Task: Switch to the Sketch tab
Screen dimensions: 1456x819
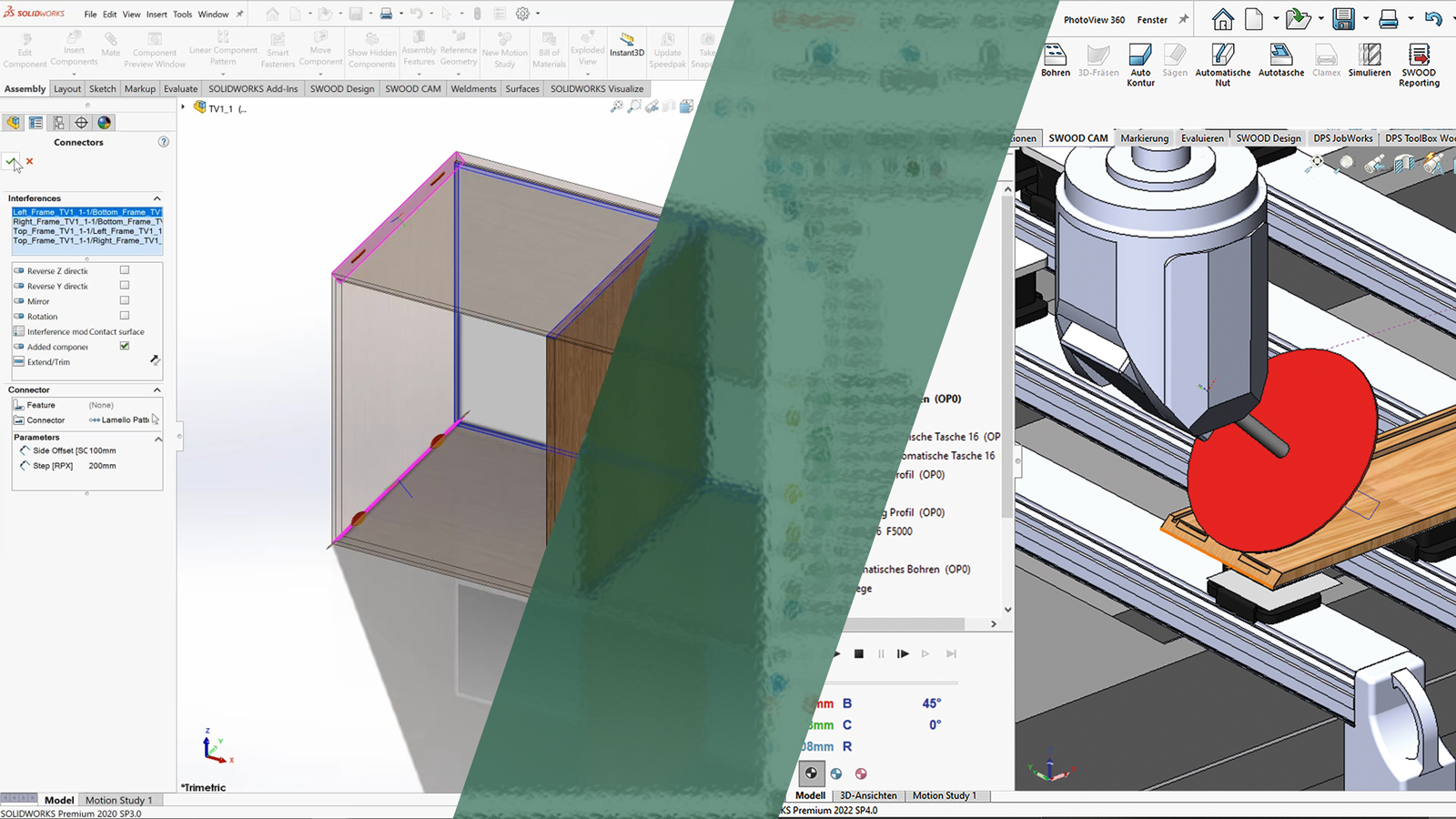Action: tap(102, 89)
